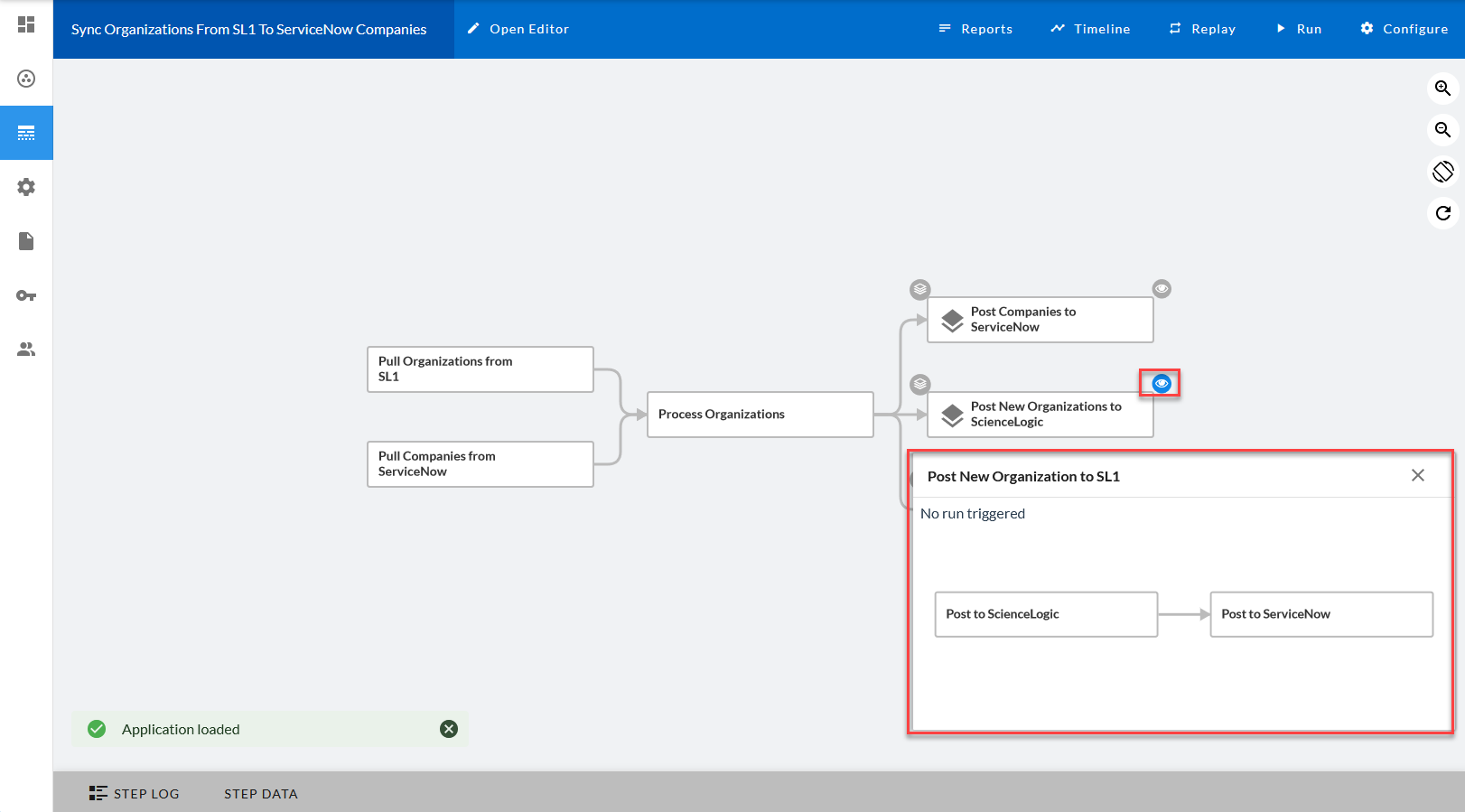Expand layers icon above Post New Organizations
1465x812 pixels.
point(919,384)
